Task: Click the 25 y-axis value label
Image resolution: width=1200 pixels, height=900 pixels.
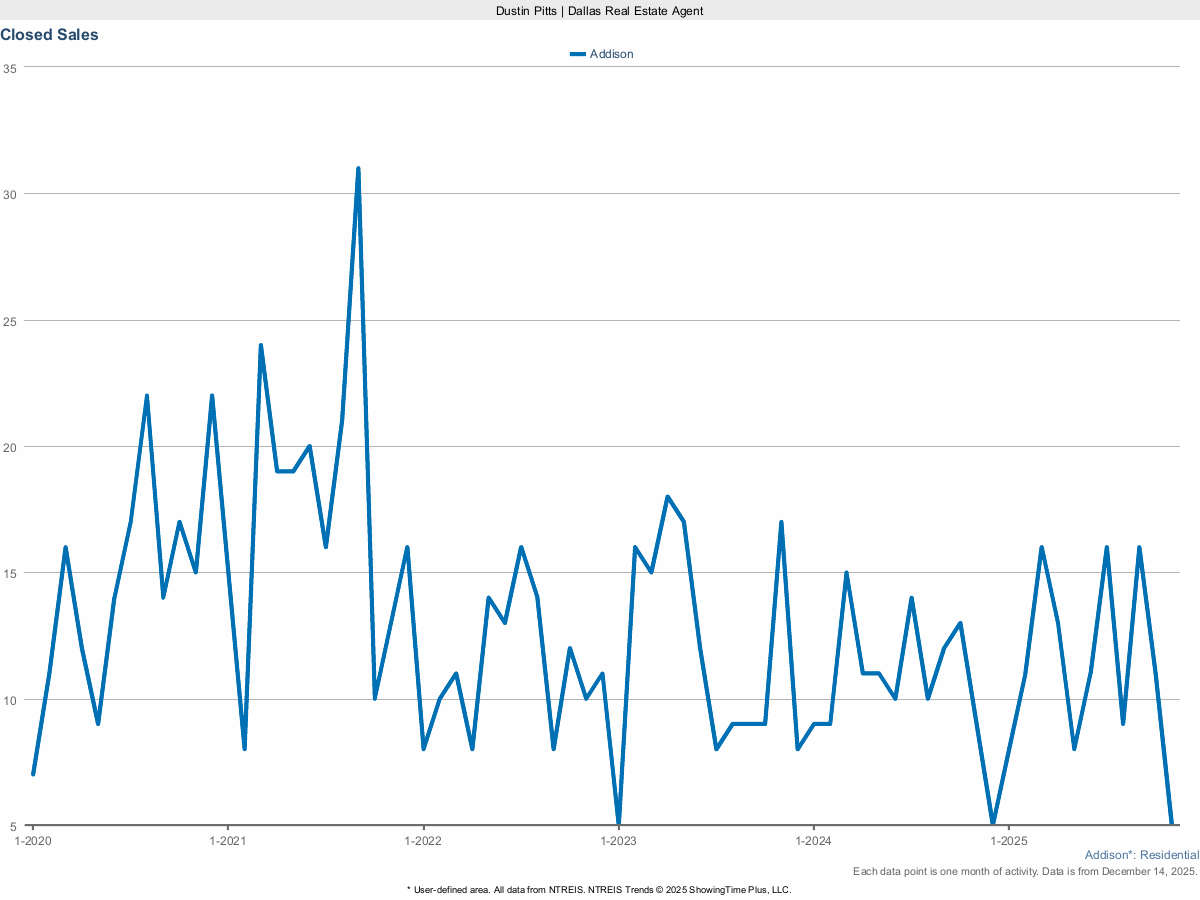Action: pyautogui.click(x=10, y=321)
